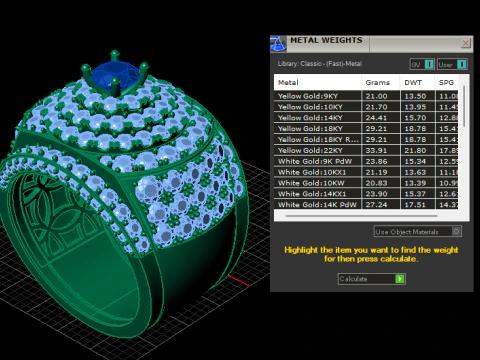
Task: Toggle the GV library switch
Action: point(422,64)
